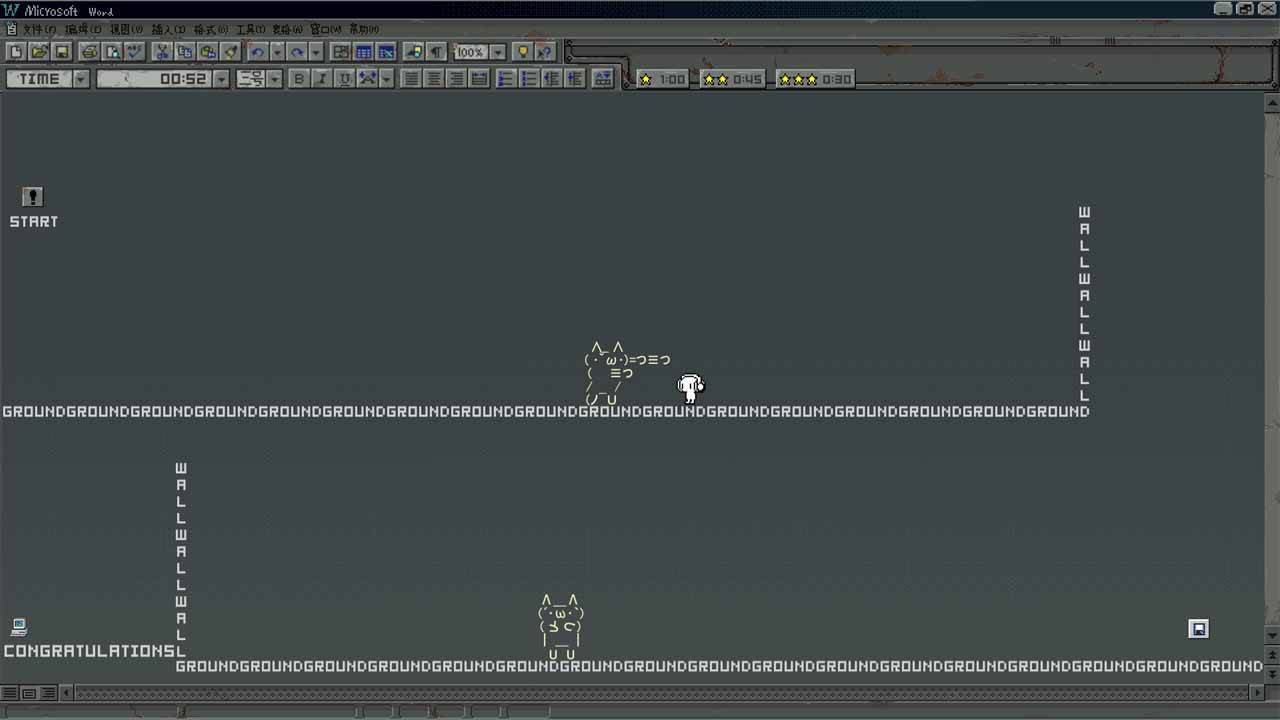Expand the Redo history dropdown arrow
The width and height of the screenshot is (1280, 720).
316,52
